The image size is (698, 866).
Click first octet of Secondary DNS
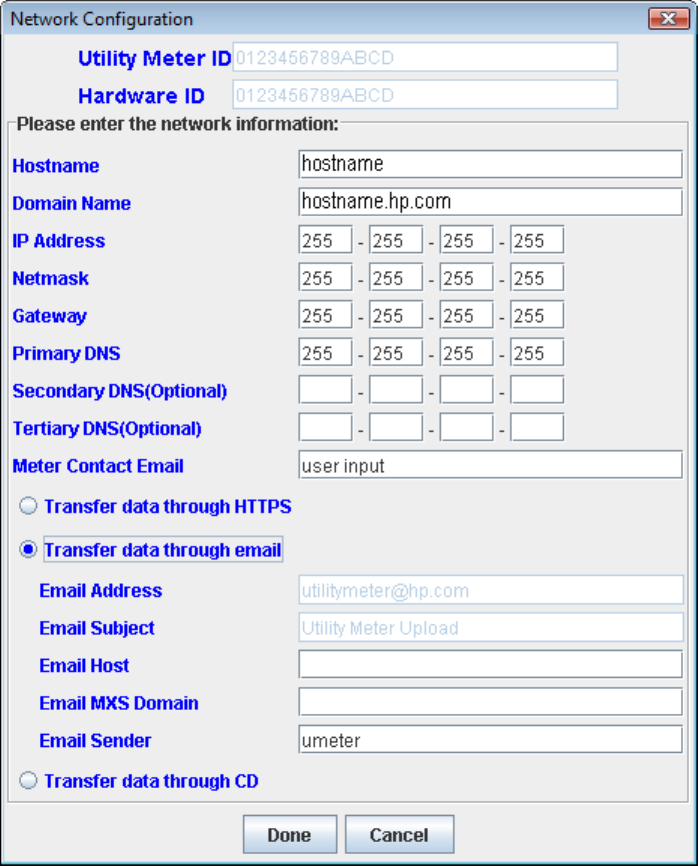[325, 389]
